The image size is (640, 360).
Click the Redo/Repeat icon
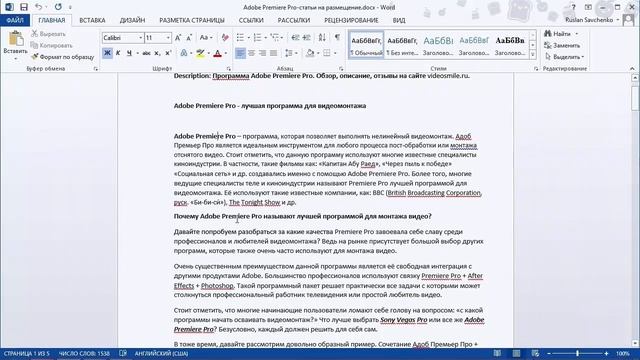(58, 7)
